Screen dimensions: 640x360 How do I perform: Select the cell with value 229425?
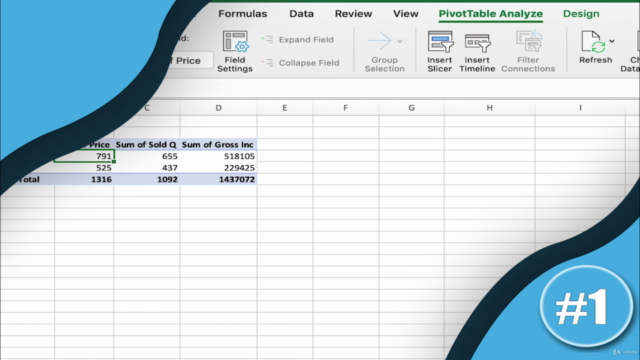coord(218,168)
